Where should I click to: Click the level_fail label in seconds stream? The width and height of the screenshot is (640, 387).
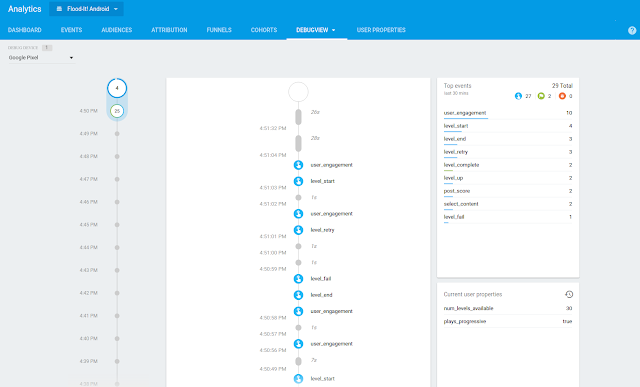coord(321,279)
